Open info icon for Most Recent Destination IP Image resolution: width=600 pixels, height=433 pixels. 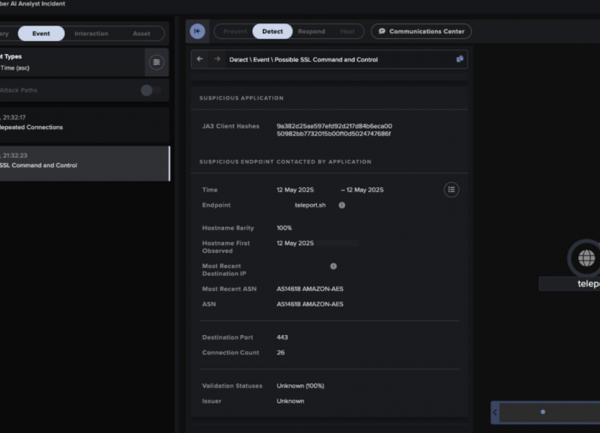pos(333,266)
